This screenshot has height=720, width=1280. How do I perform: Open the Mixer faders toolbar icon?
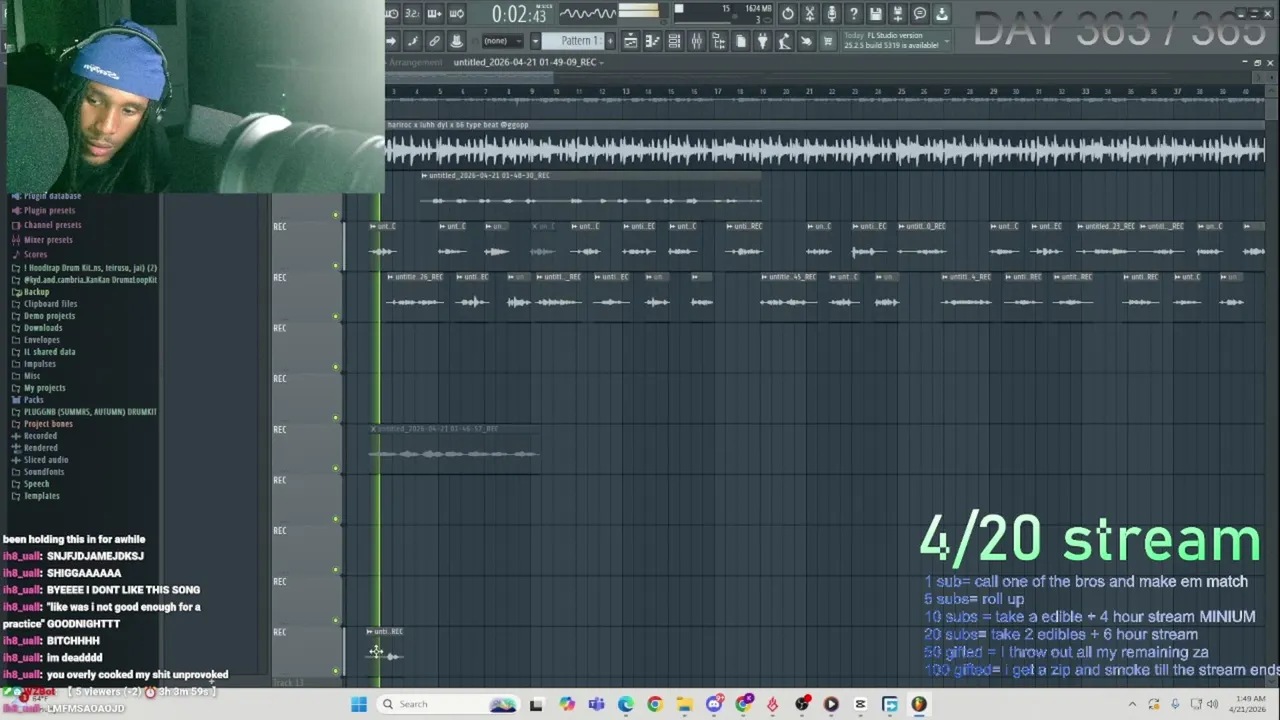click(697, 41)
